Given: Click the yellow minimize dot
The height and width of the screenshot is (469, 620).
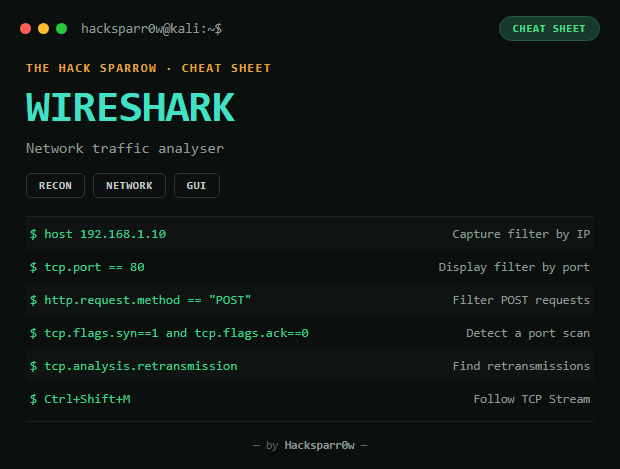Looking at the screenshot, I should 43,29.
